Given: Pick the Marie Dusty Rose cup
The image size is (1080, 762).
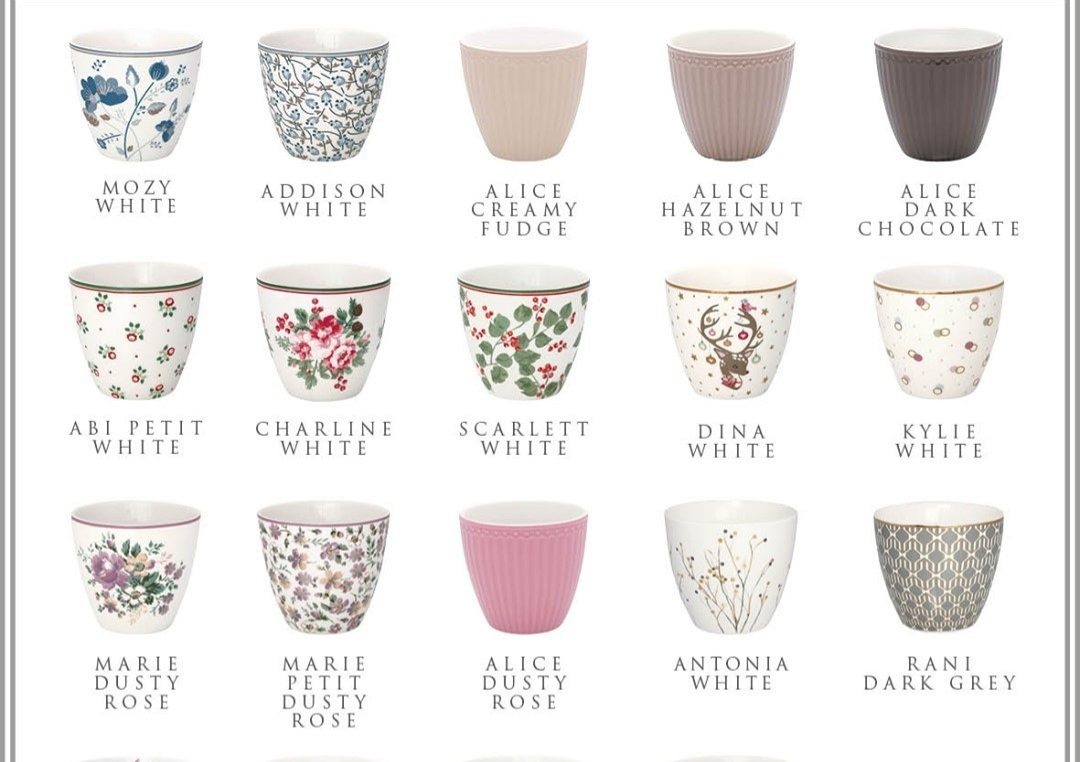Looking at the screenshot, I should (136, 567).
